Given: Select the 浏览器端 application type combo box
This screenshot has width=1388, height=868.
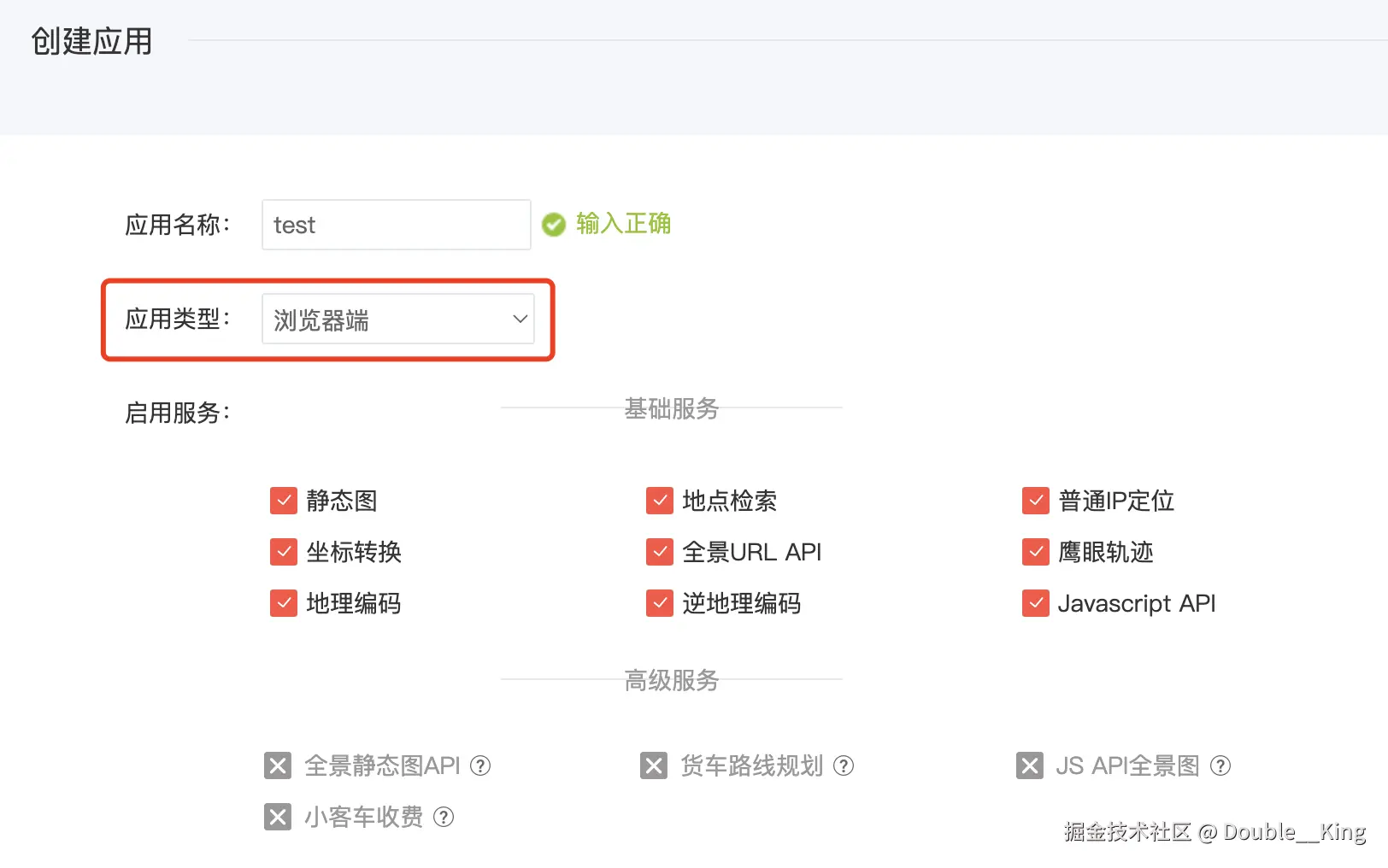Looking at the screenshot, I should pyautogui.click(x=397, y=320).
